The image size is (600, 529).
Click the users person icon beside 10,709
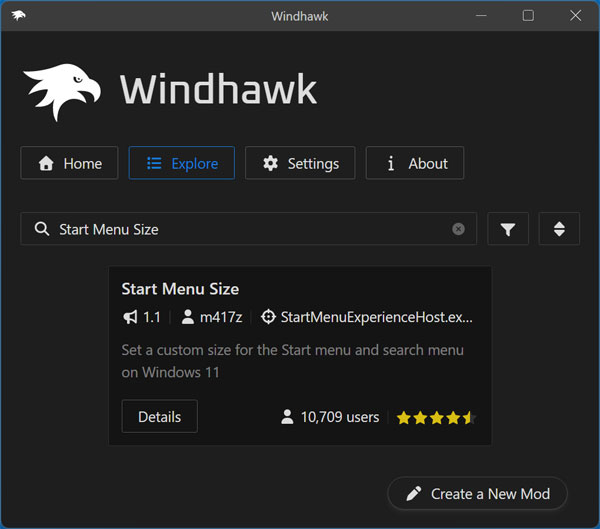click(287, 417)
